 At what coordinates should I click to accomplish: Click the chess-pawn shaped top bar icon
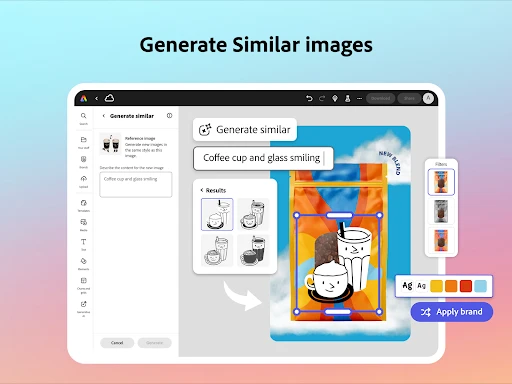347,98
